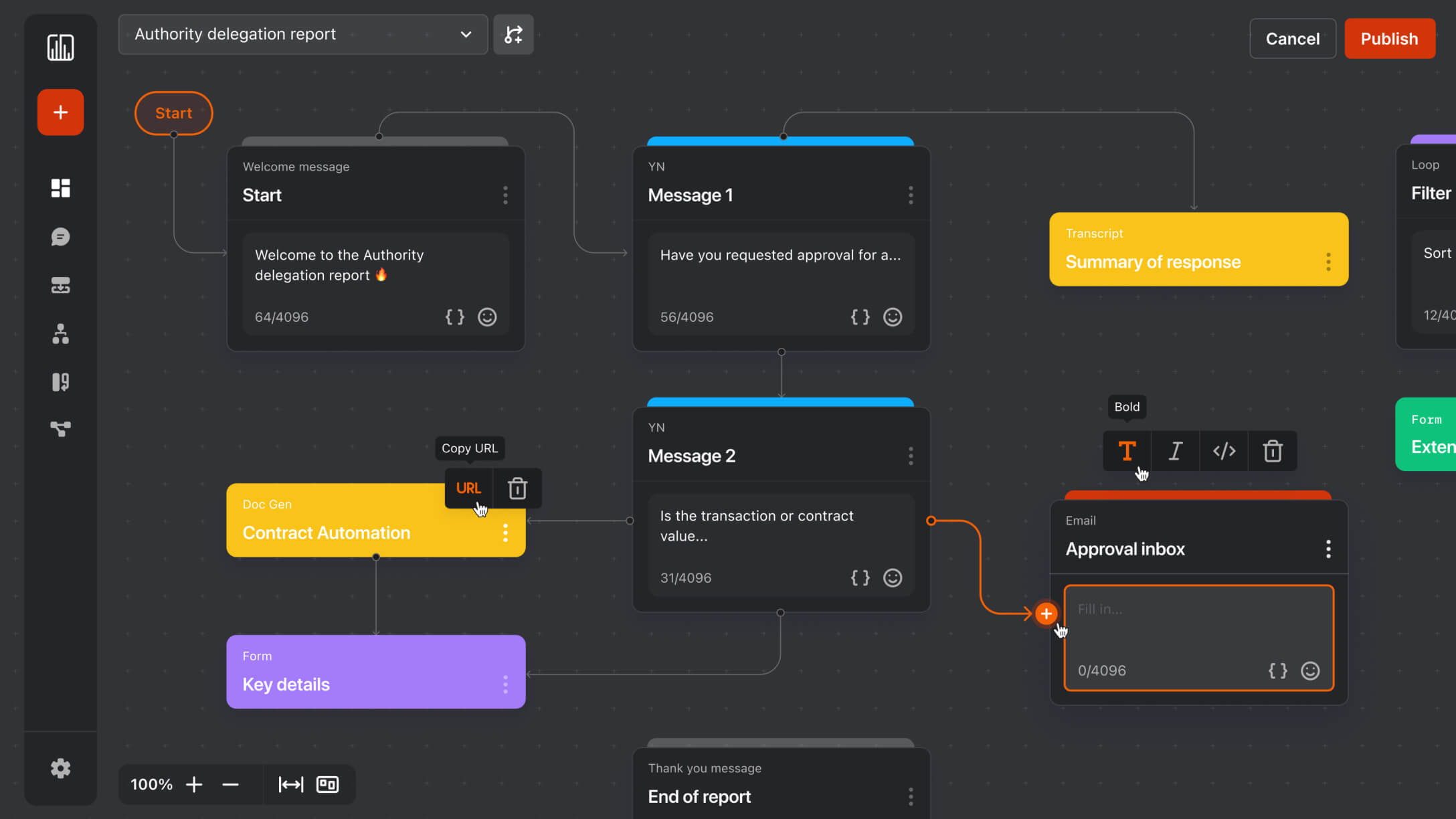Click the Cancel button to discard changes
The image size is (1456, 819).
[1293, 39]
